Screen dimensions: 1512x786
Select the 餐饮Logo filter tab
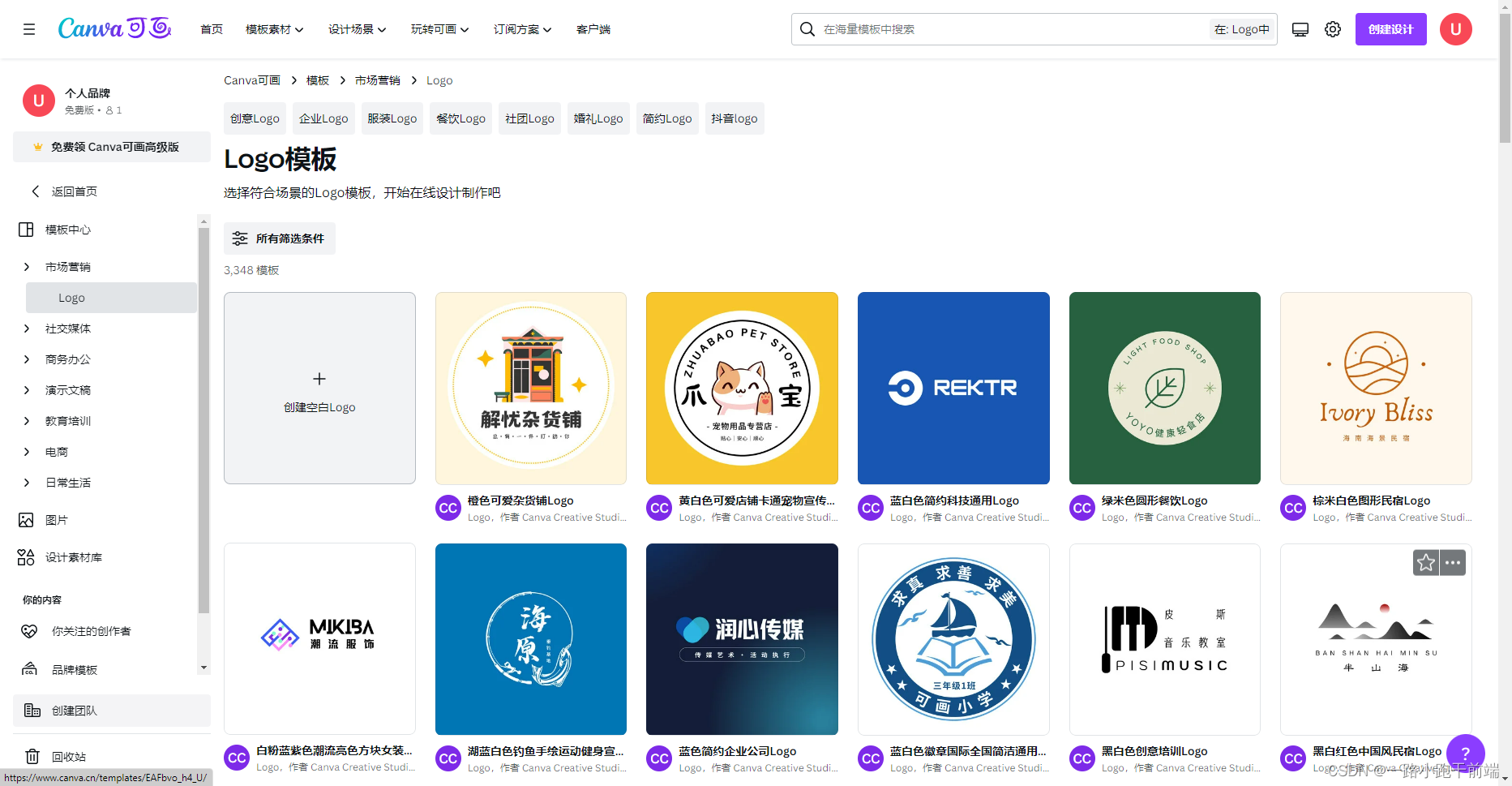point(460,118)
